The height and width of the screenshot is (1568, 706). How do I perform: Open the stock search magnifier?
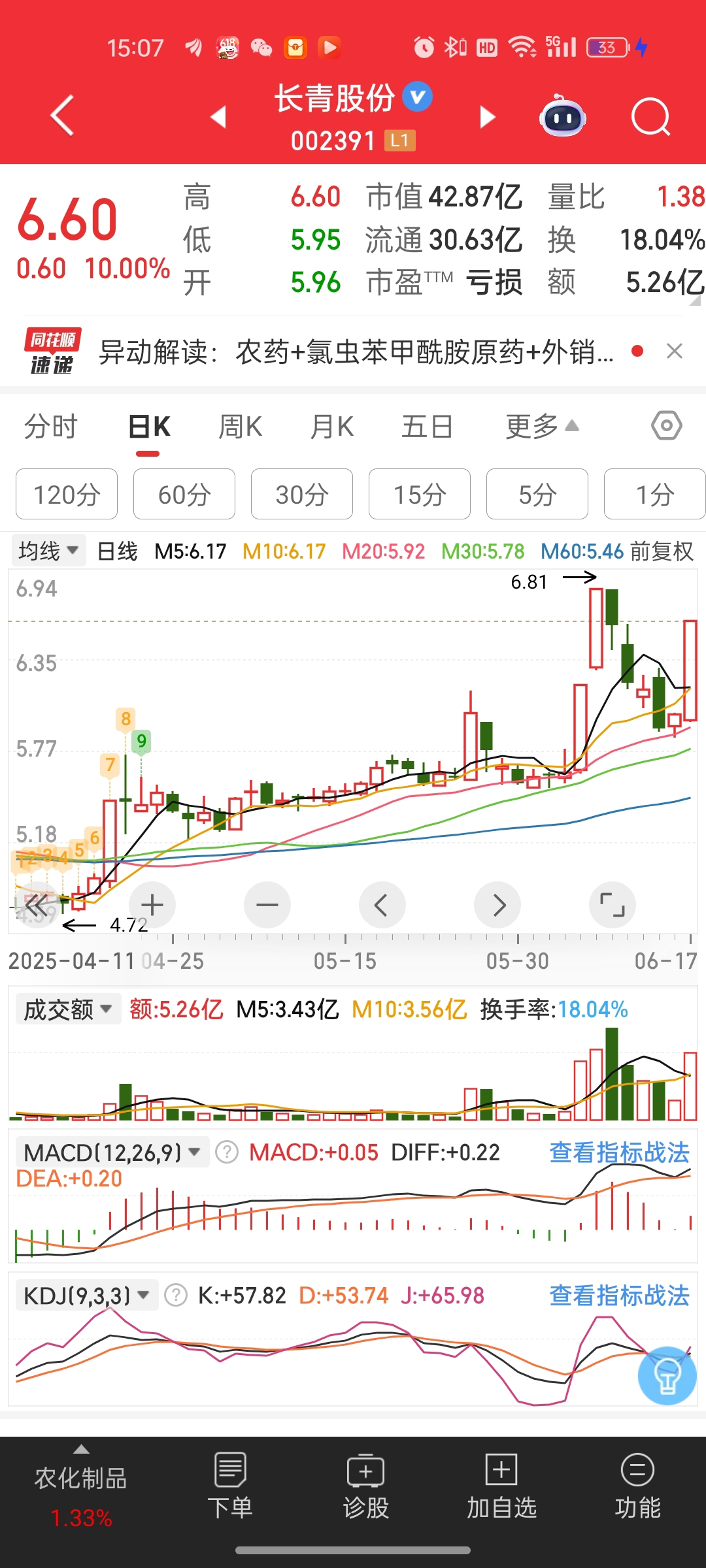[650, 118]
